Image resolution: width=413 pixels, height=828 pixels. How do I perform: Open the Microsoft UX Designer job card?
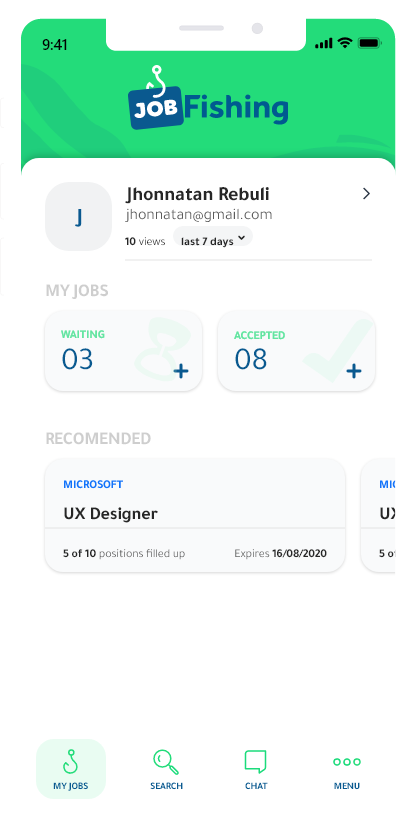(x=195, y=515)
